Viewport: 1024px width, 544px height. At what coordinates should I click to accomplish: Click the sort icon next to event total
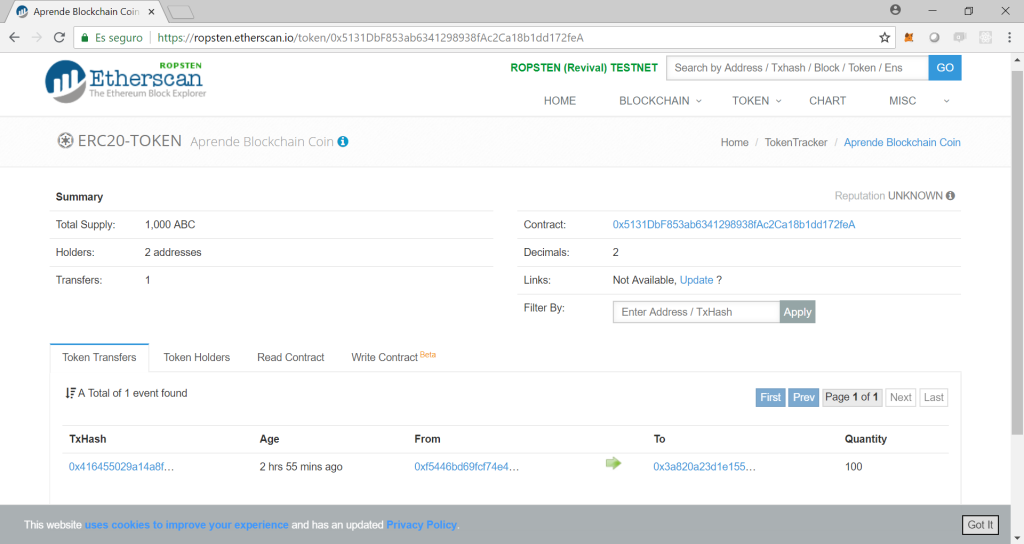coord(71,392)
